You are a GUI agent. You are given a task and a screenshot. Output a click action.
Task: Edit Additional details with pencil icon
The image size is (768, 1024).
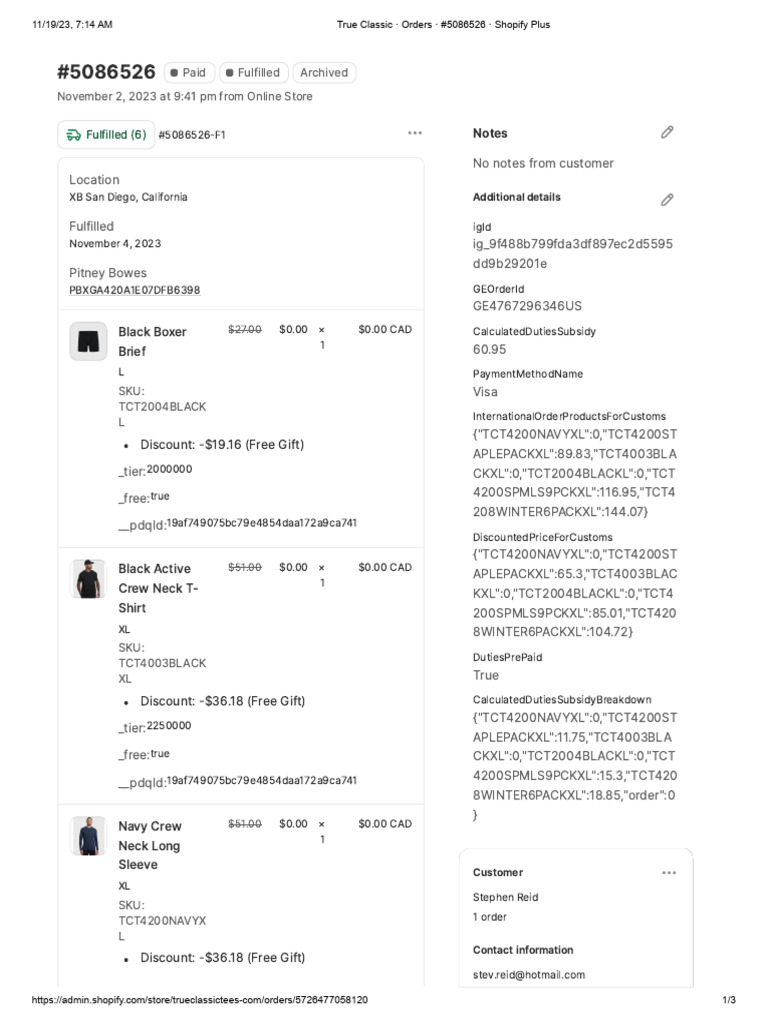(667, 200)
